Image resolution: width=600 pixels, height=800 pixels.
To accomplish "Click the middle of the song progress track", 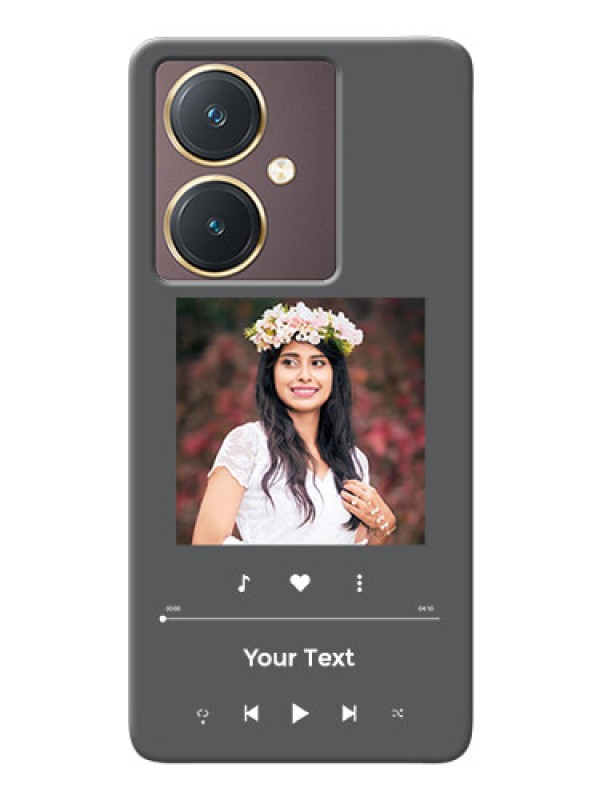I will (299, 618).
